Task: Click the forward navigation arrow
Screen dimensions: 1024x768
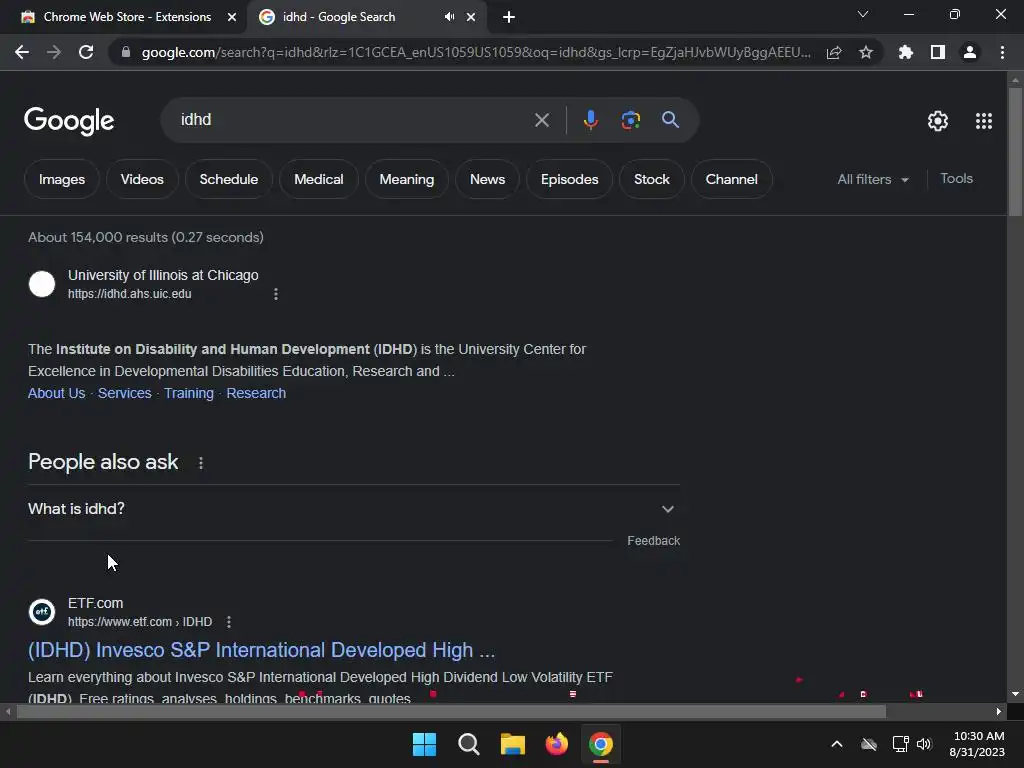Action: [54, 52]
